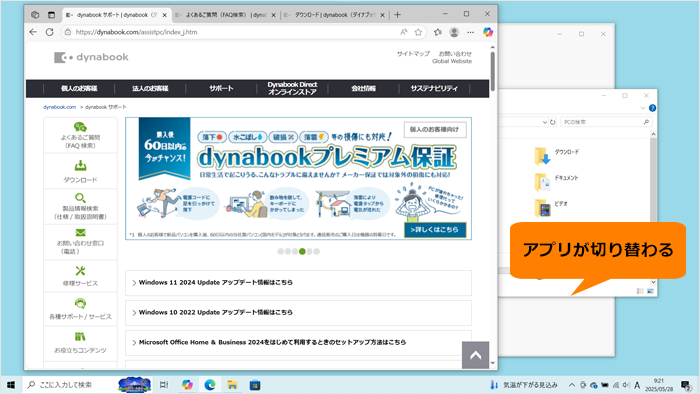
Task: Click the お問い合わせ header link
Action: tap(455, 54)
